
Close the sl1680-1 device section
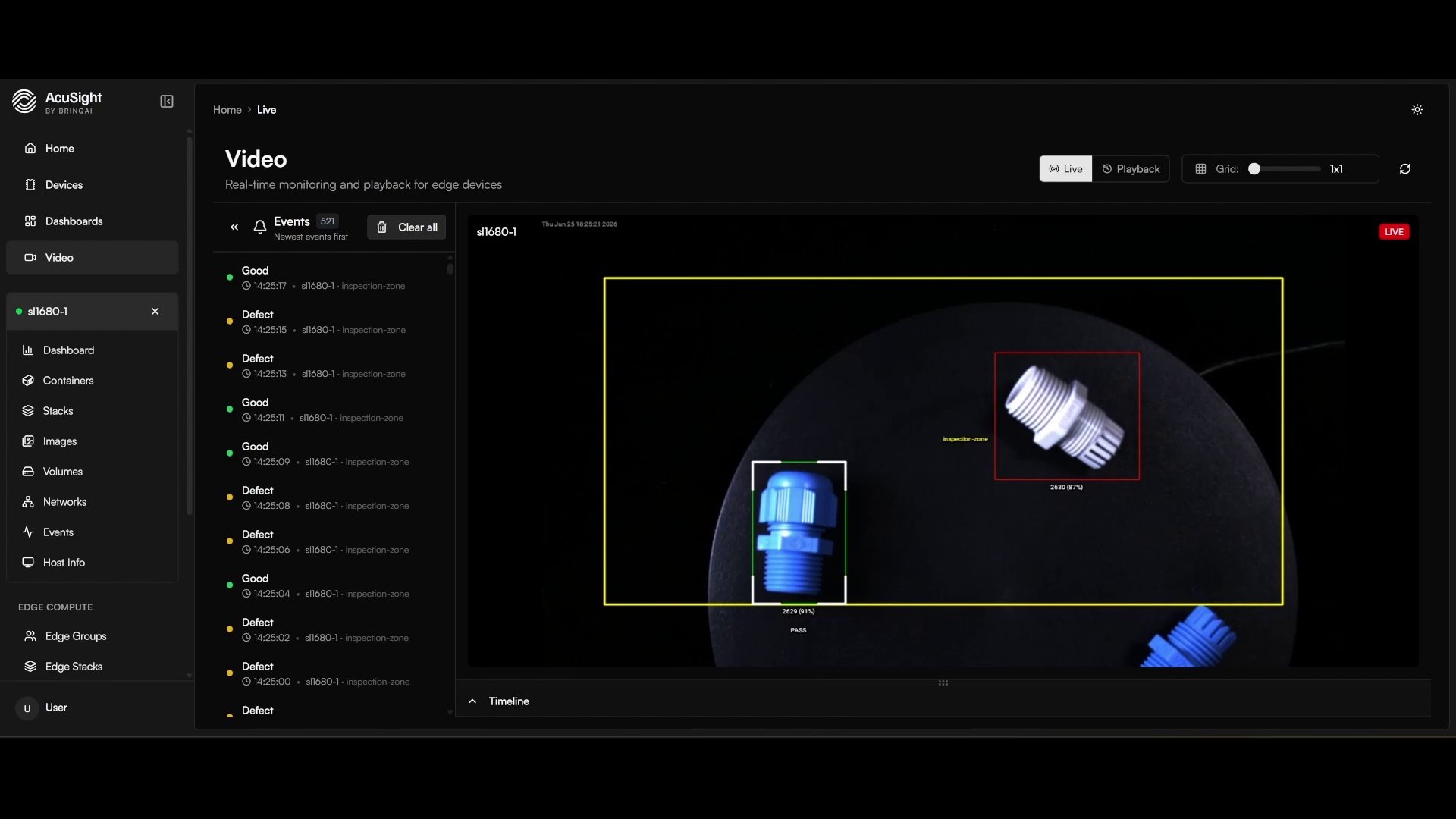point(155,312)
